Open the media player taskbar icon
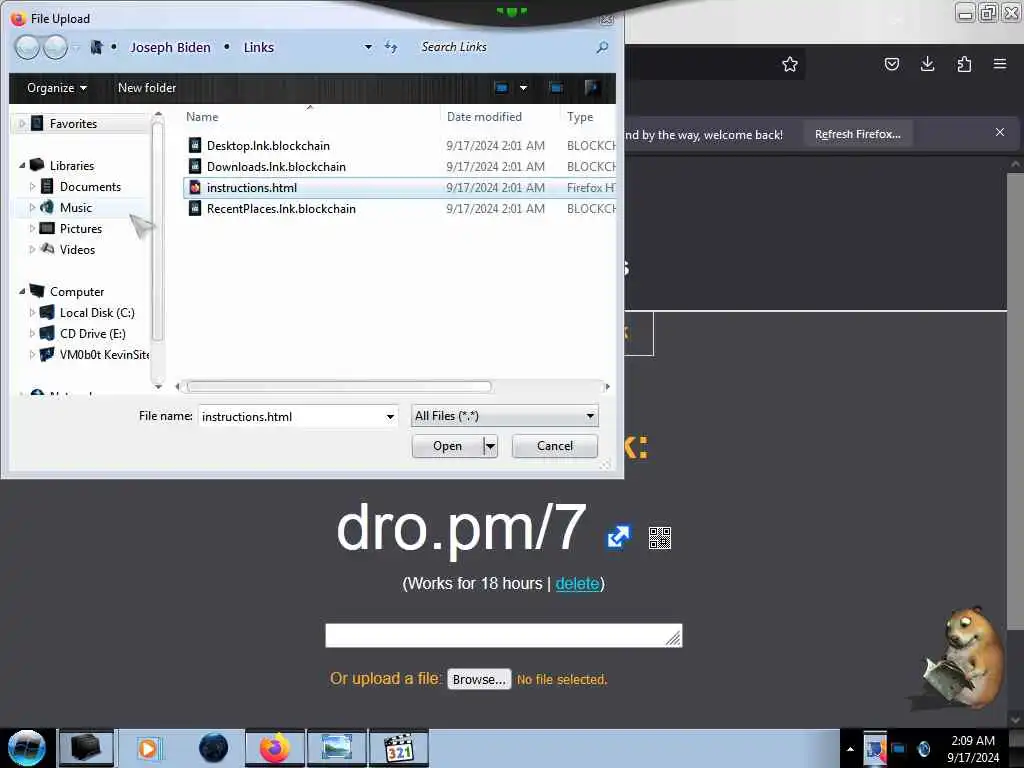Viewport: 1024px width, 768px height. tap(148, 748)
